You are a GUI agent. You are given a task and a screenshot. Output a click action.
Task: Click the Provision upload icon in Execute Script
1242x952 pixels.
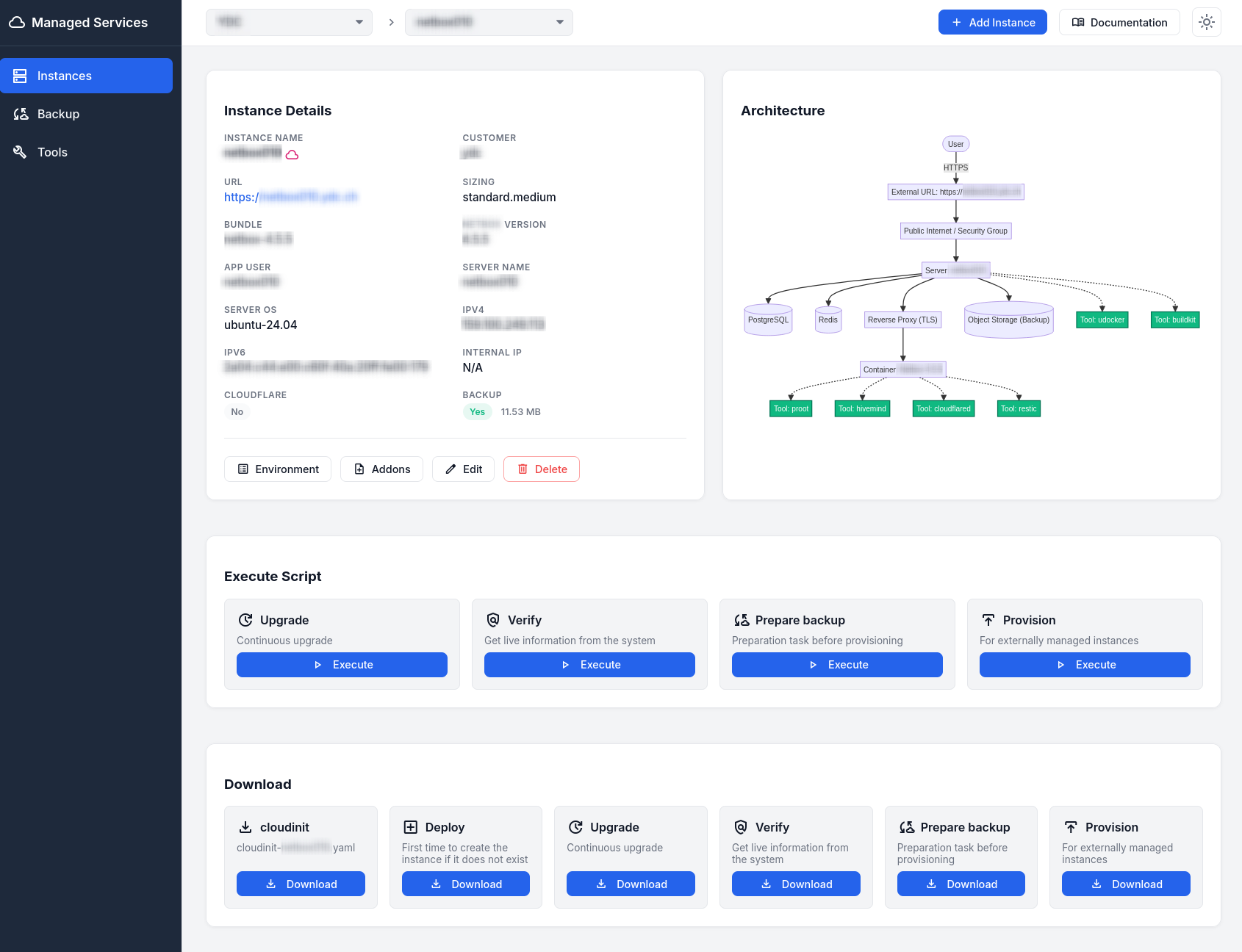[988, 620]
